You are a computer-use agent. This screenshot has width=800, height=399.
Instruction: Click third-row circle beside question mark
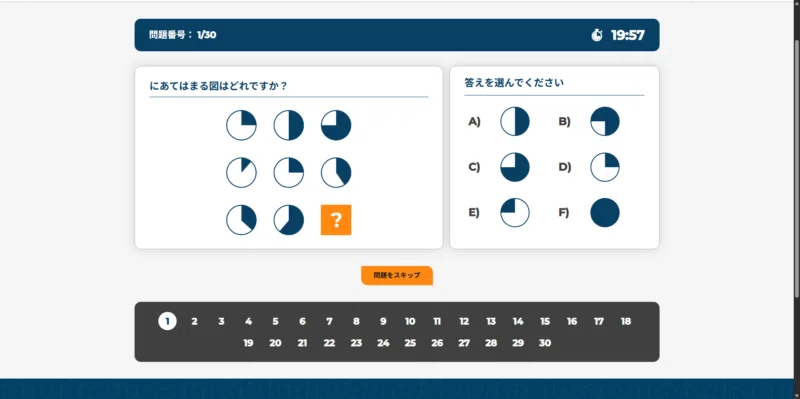point(289,220)
